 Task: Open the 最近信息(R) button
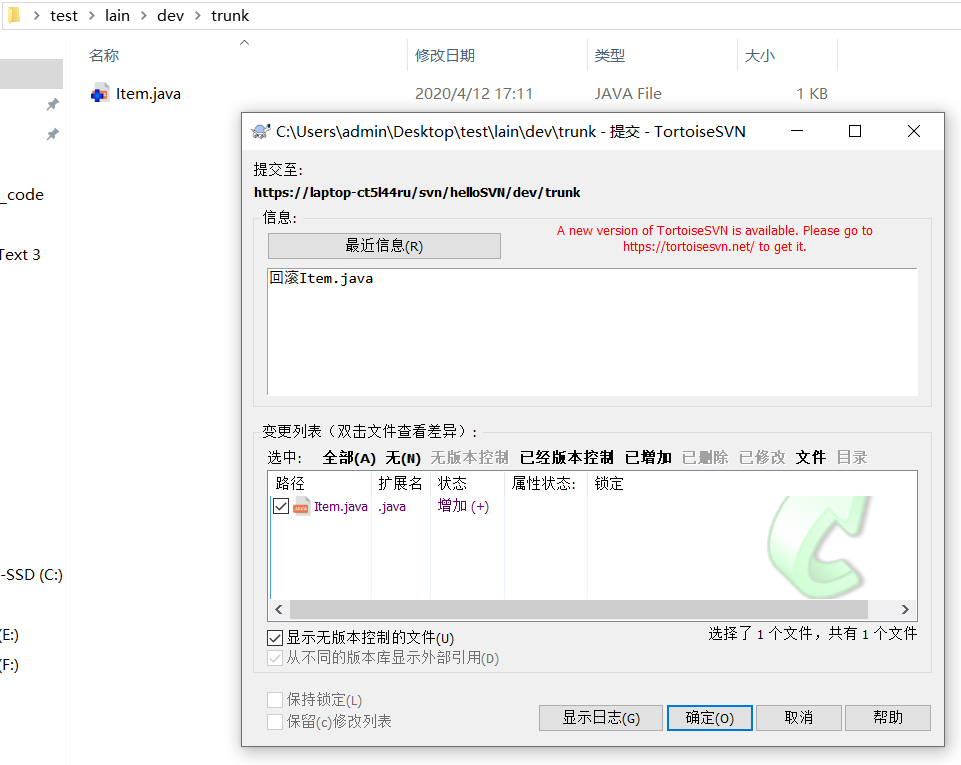pyautogui.click(x=384, y=246)
